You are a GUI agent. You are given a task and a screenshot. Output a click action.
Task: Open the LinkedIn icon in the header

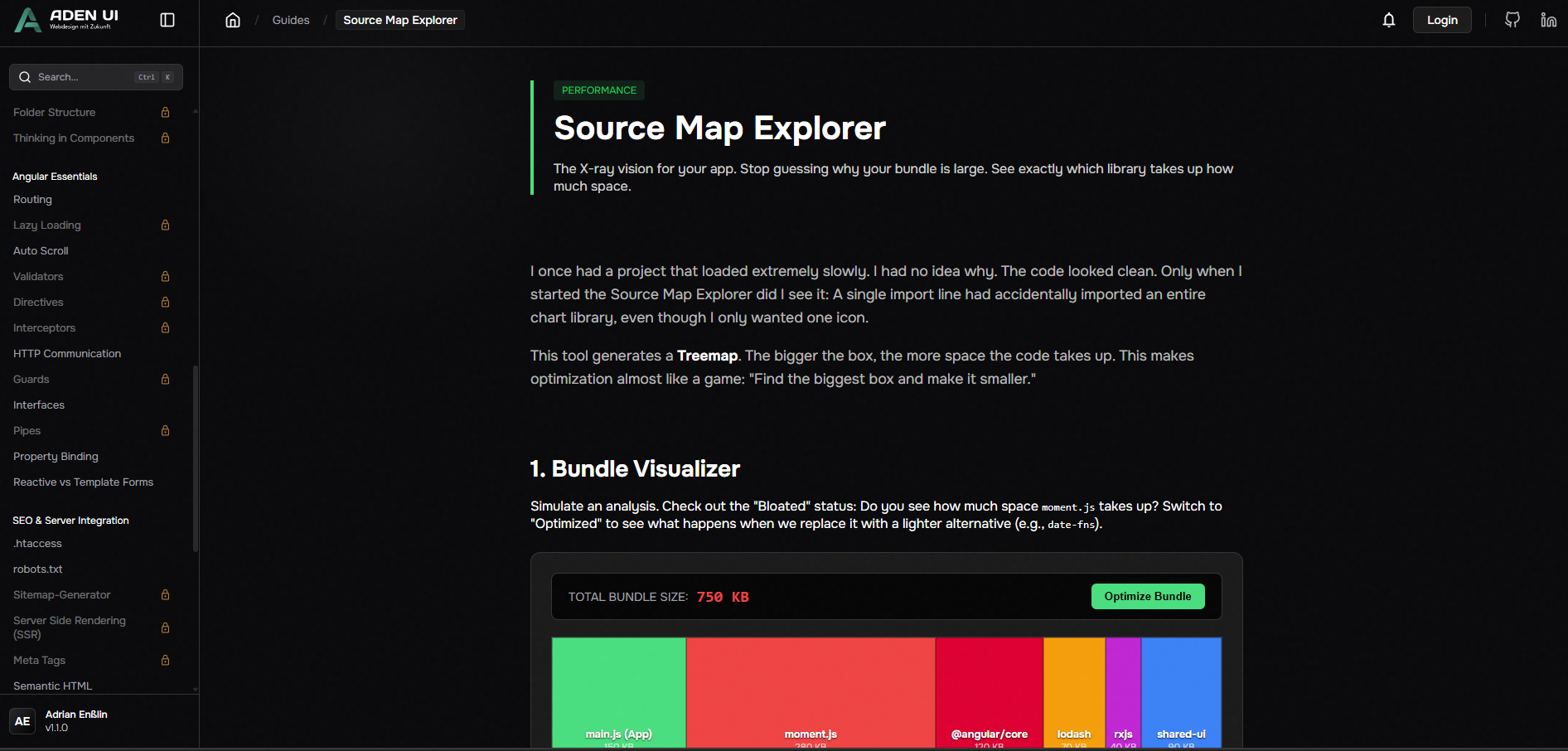pos(1548,19)
